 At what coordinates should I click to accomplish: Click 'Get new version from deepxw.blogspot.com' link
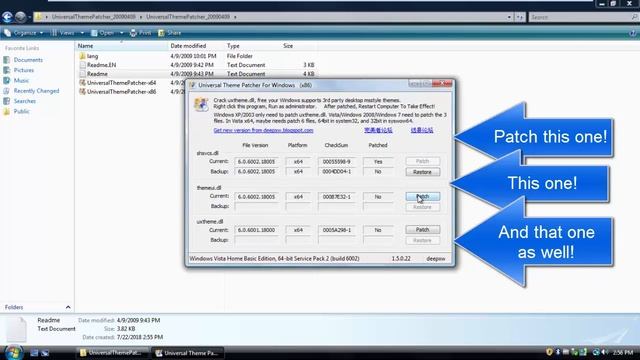(263, 130)
